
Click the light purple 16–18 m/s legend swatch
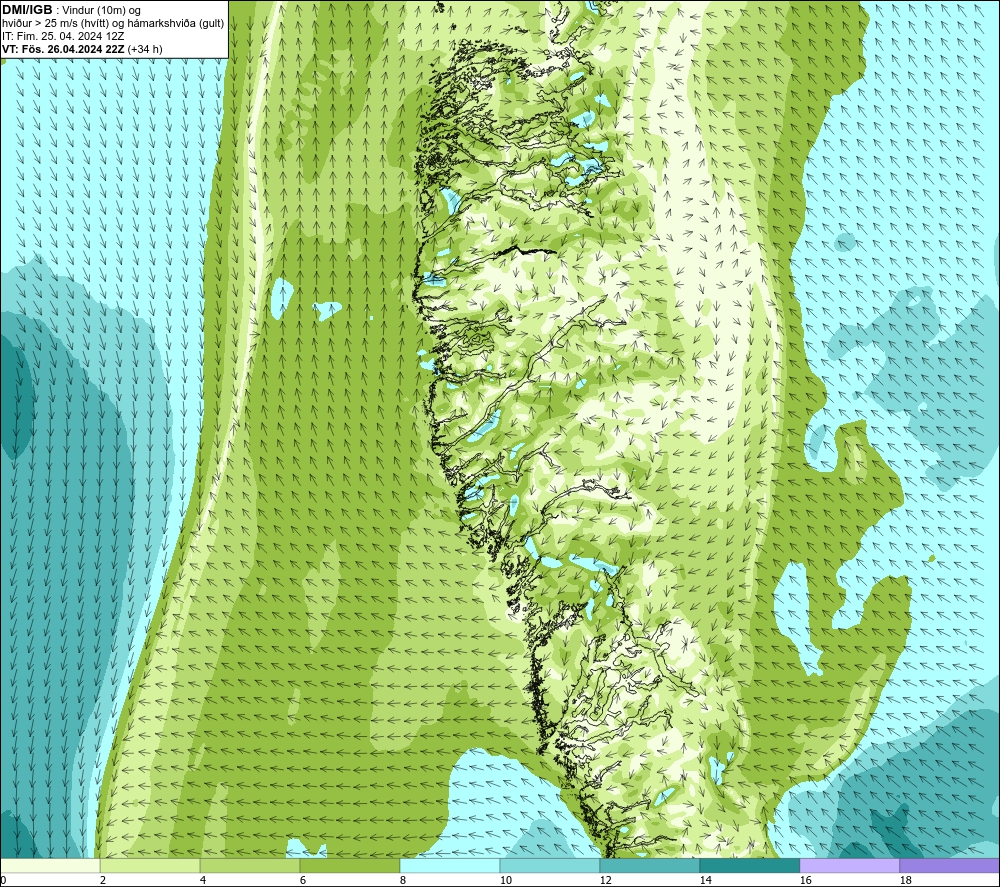[849, 865]
